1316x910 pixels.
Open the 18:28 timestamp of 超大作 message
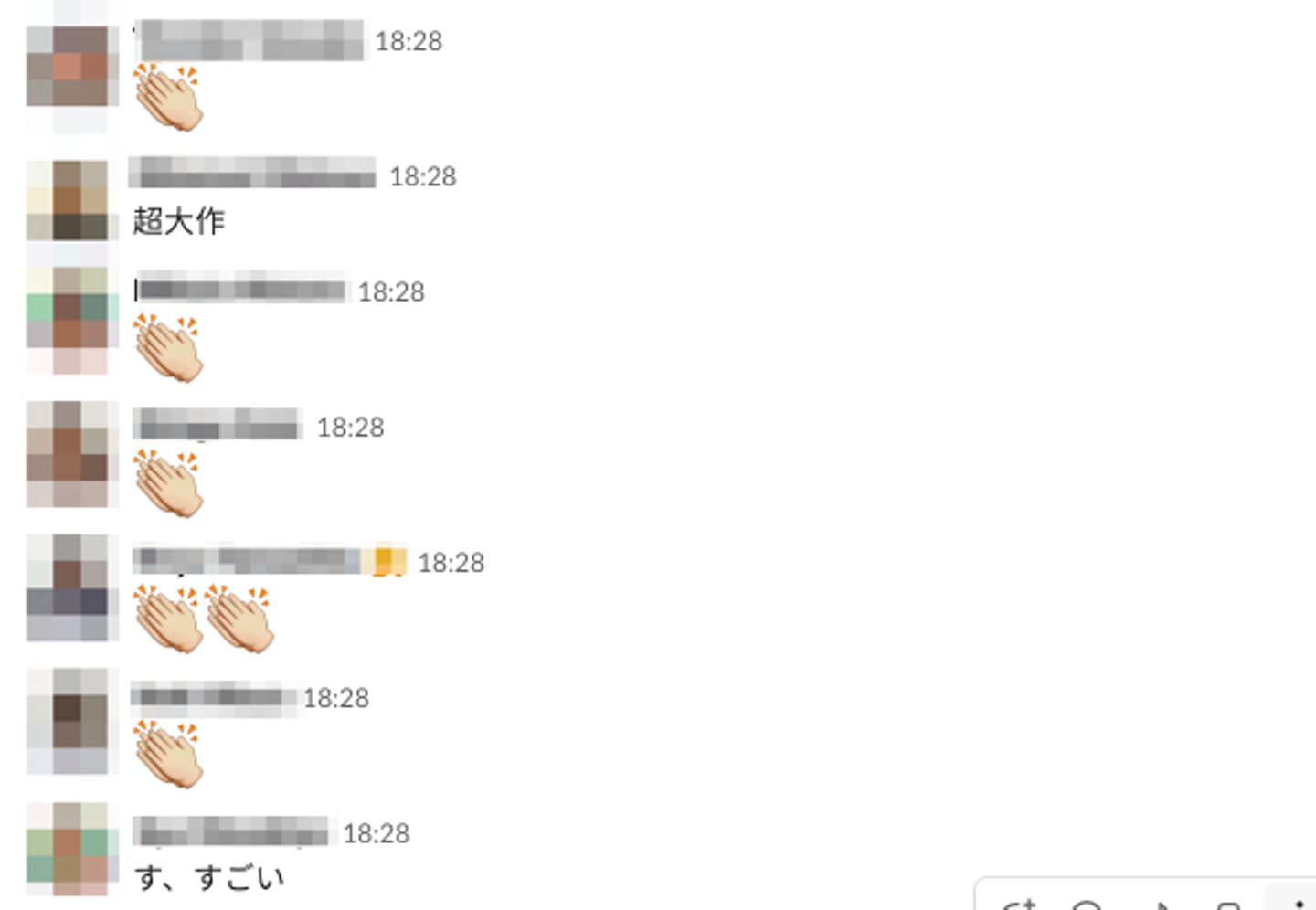point(423,176)
